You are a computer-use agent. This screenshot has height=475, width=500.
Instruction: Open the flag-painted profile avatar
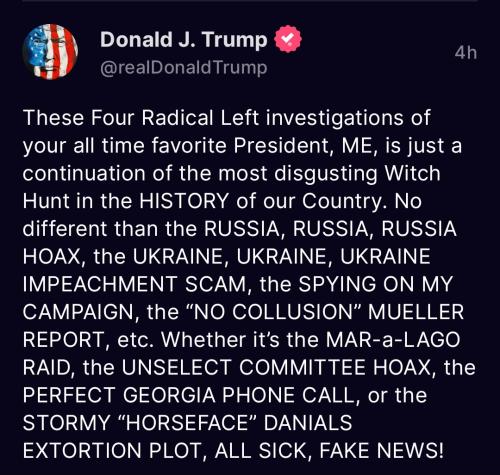pos(50,52)
